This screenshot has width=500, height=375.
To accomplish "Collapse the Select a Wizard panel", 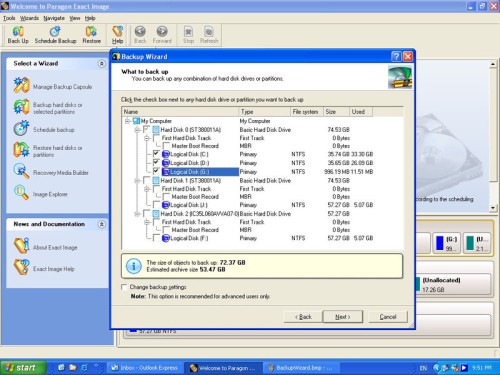I will click(102, 64).
